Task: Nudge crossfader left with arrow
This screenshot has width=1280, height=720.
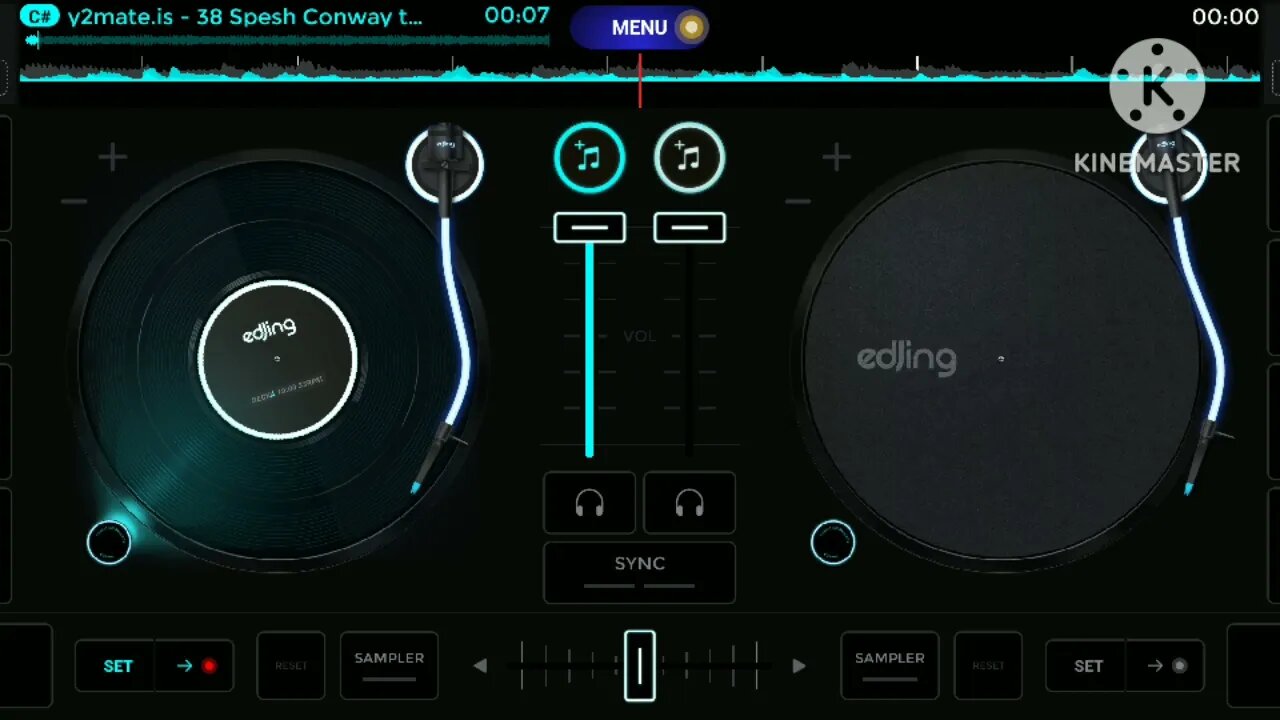Action: point(480,666)
